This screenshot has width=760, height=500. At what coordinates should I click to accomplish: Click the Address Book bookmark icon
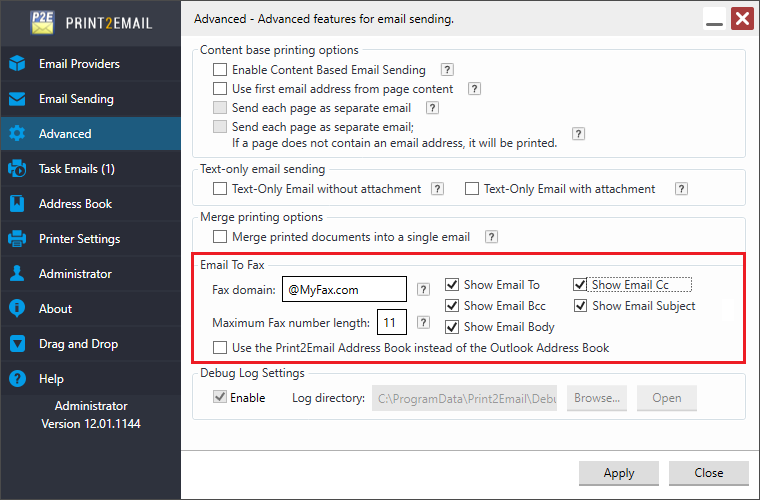point(17,203)
